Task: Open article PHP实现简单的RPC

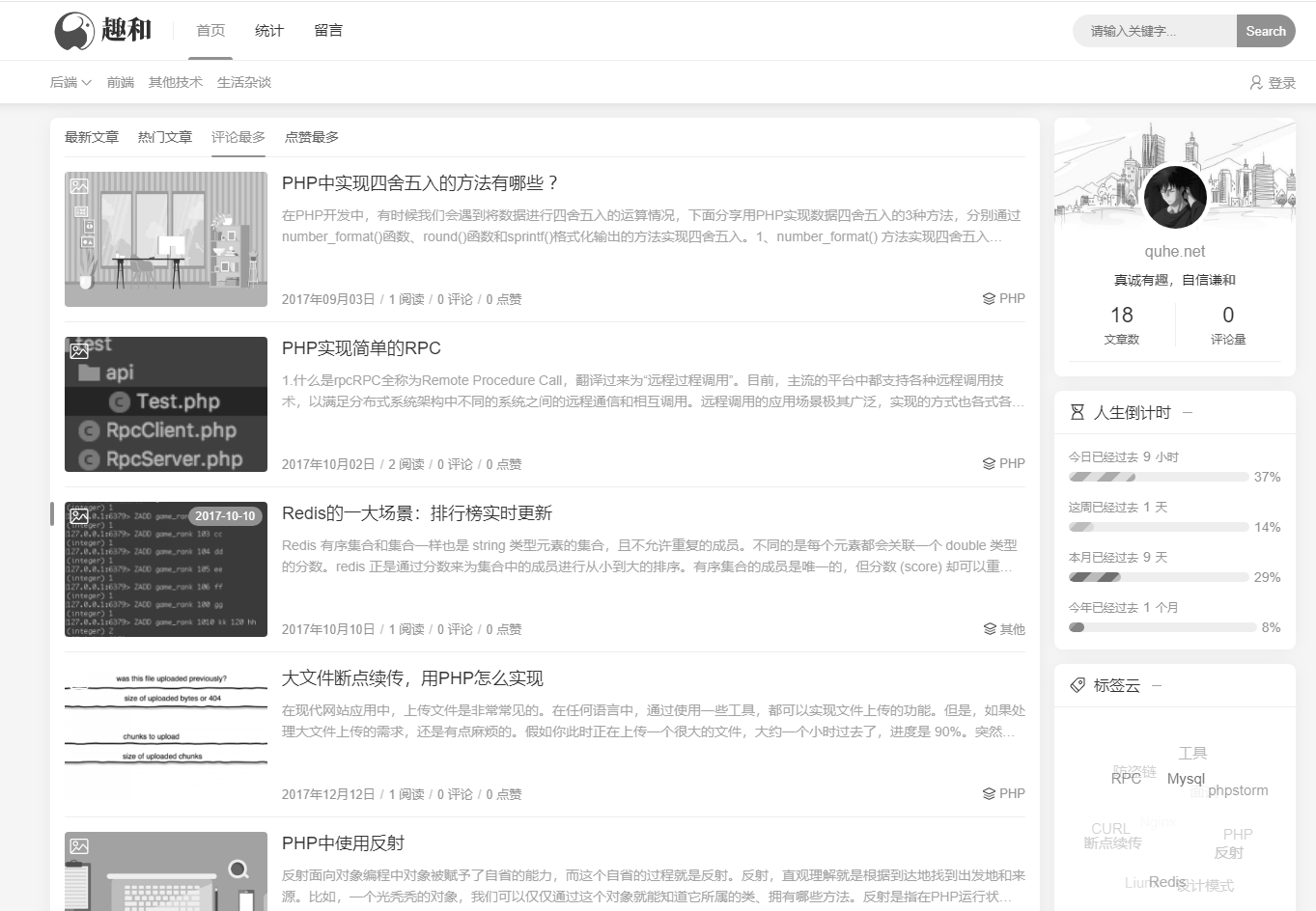Action: click(x=361, y=348)
